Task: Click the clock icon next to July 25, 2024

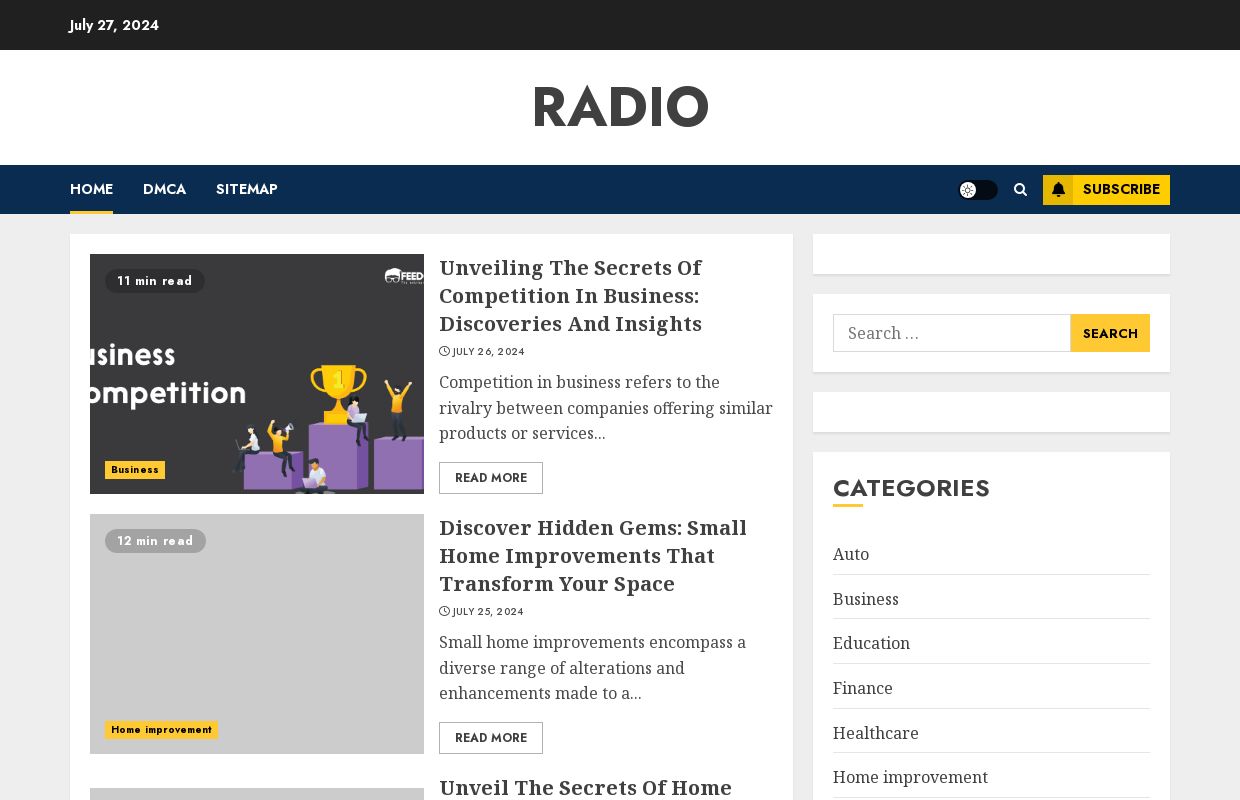Action: [x=444, y=612]
